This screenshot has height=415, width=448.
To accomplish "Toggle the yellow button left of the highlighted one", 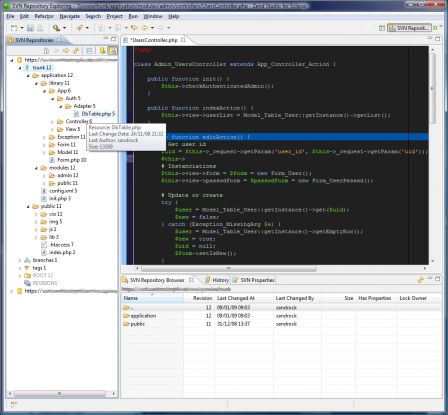I will click(103, 51).
